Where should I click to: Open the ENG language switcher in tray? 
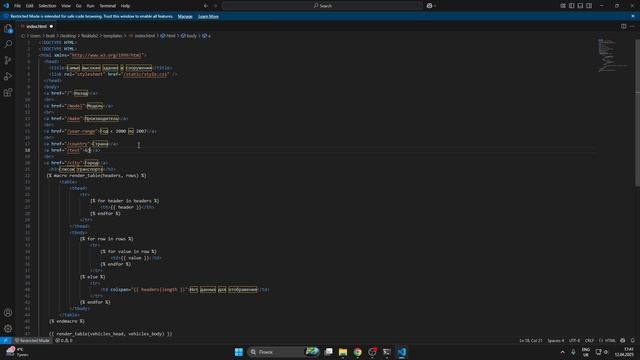point(586,352)
